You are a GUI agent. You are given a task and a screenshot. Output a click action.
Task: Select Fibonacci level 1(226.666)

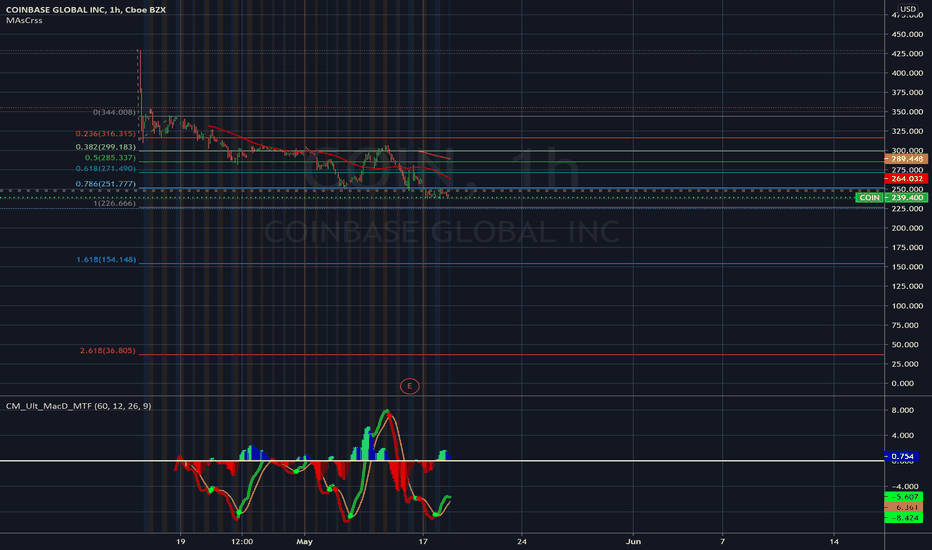point(114,203)
